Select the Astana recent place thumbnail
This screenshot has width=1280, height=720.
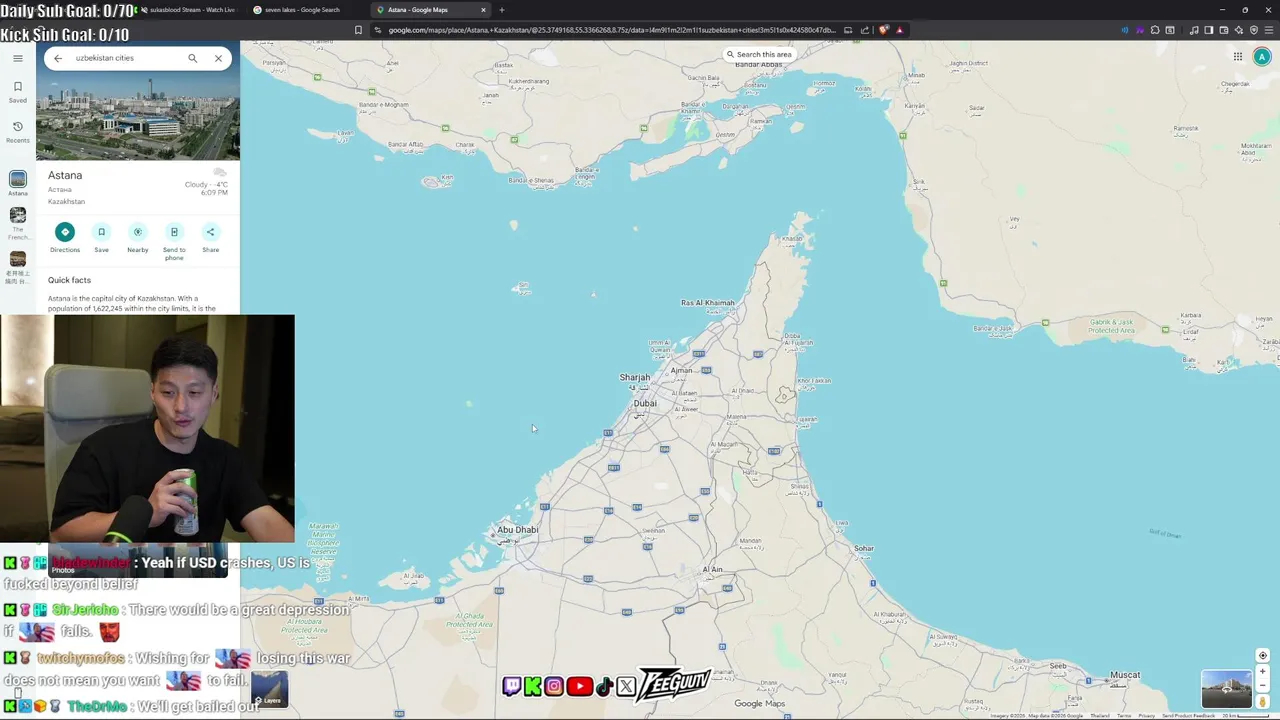[18, 179]
